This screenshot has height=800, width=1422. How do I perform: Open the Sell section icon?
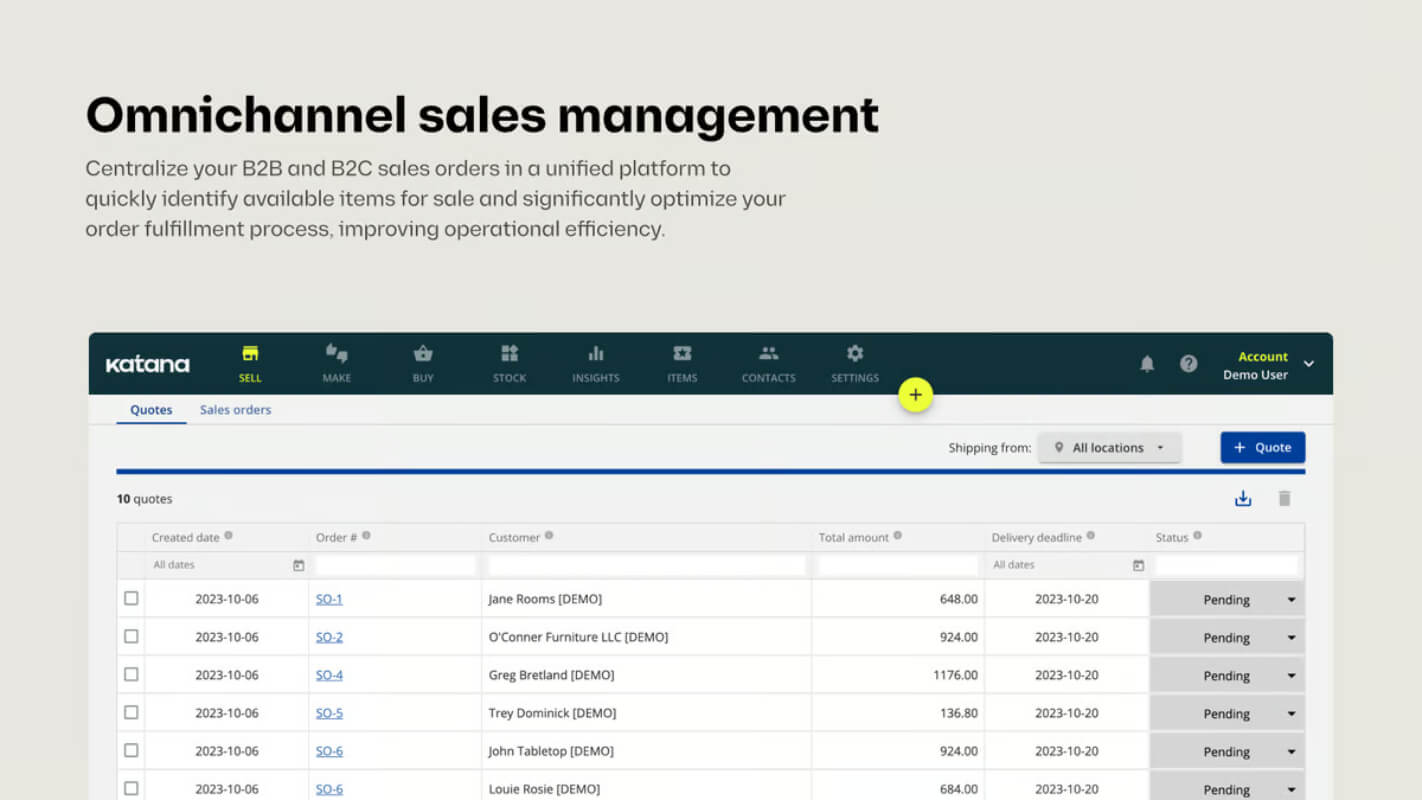tap(250, 353)
